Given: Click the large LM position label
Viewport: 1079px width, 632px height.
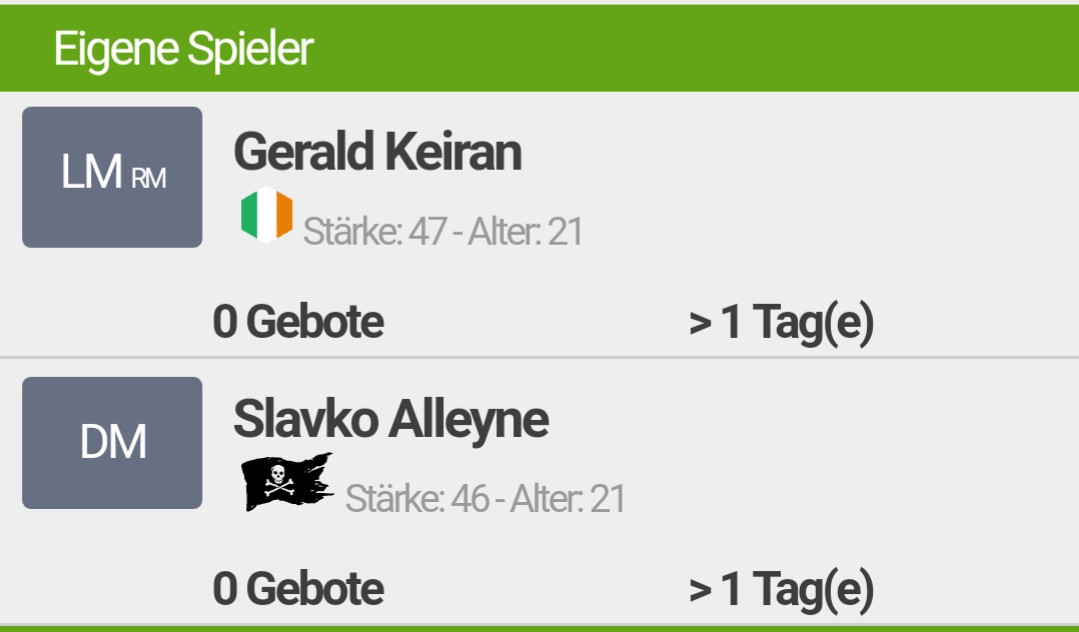Looking at the screenshot, I should [x=92, y=171].
